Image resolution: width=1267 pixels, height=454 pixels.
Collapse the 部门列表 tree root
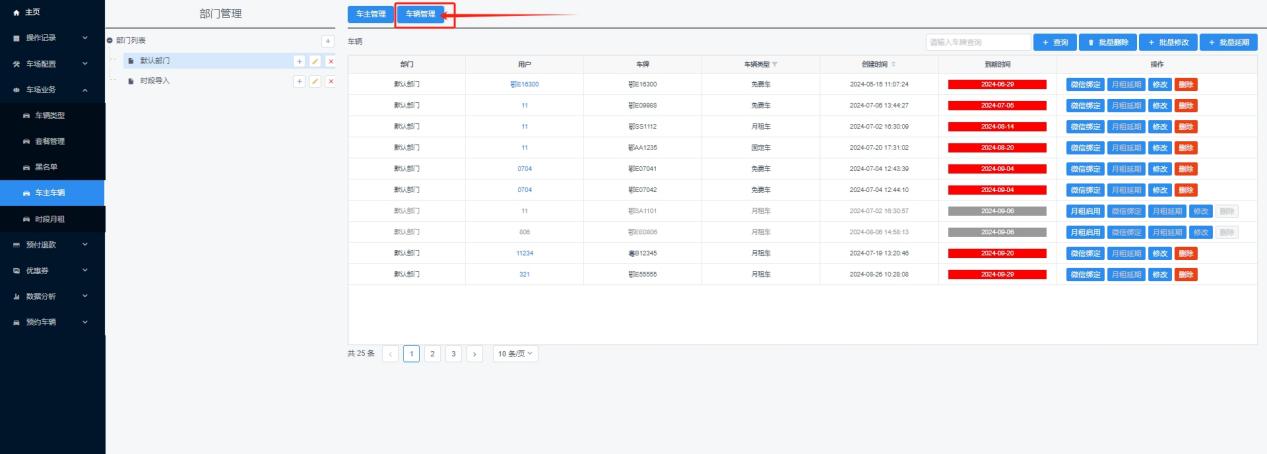coord(109,40)
